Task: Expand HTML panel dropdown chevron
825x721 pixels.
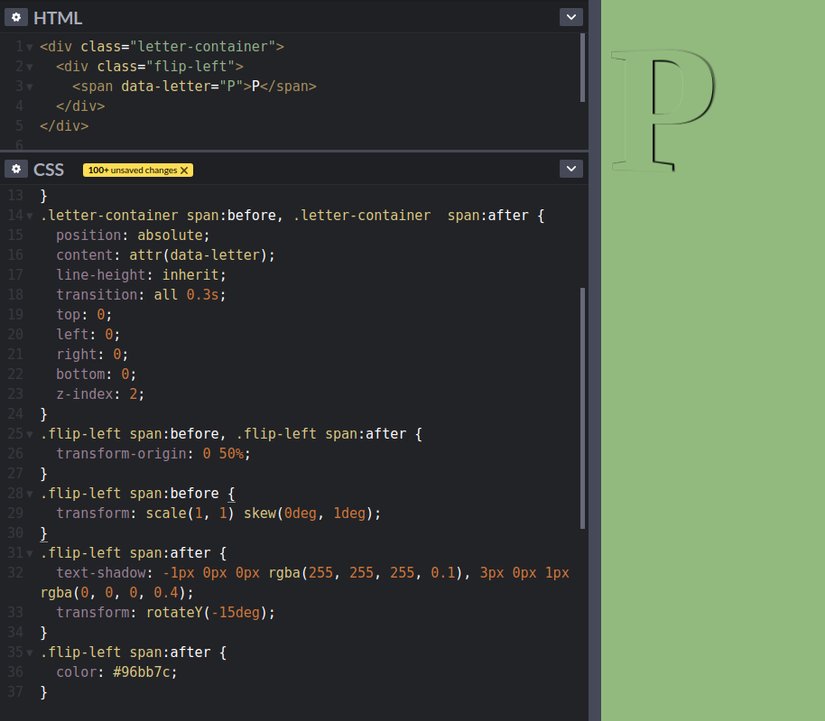Action: tap(571, 17)
